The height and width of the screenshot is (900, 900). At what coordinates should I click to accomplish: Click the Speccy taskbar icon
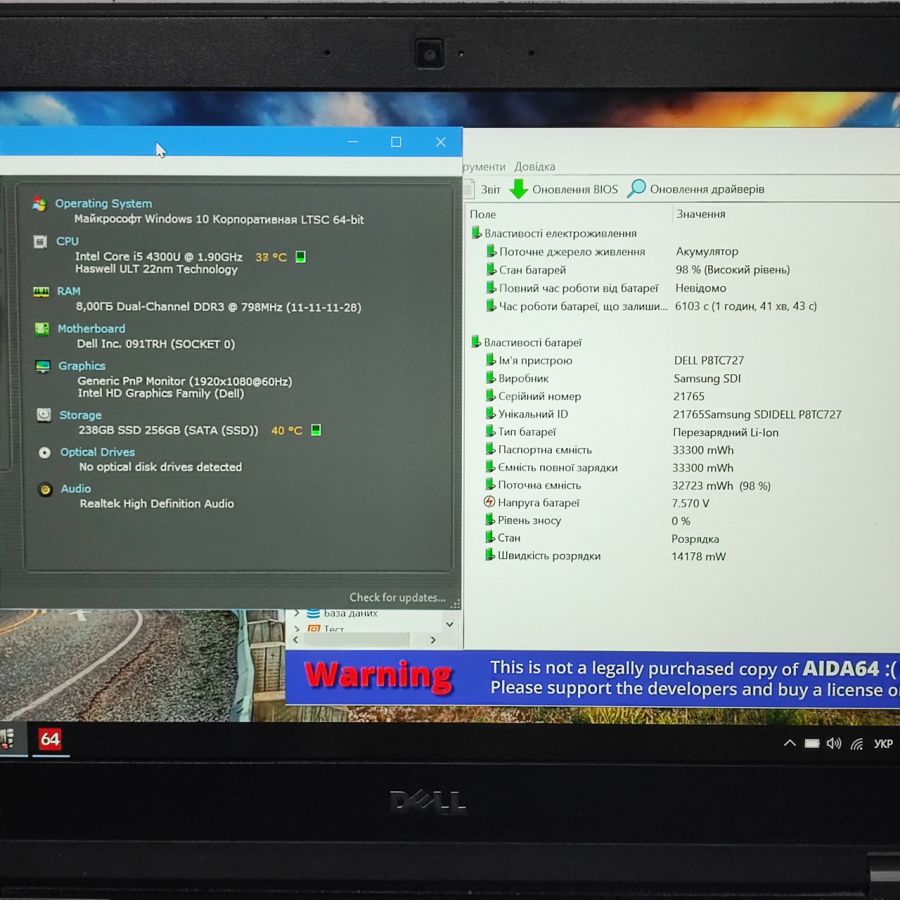7,739
